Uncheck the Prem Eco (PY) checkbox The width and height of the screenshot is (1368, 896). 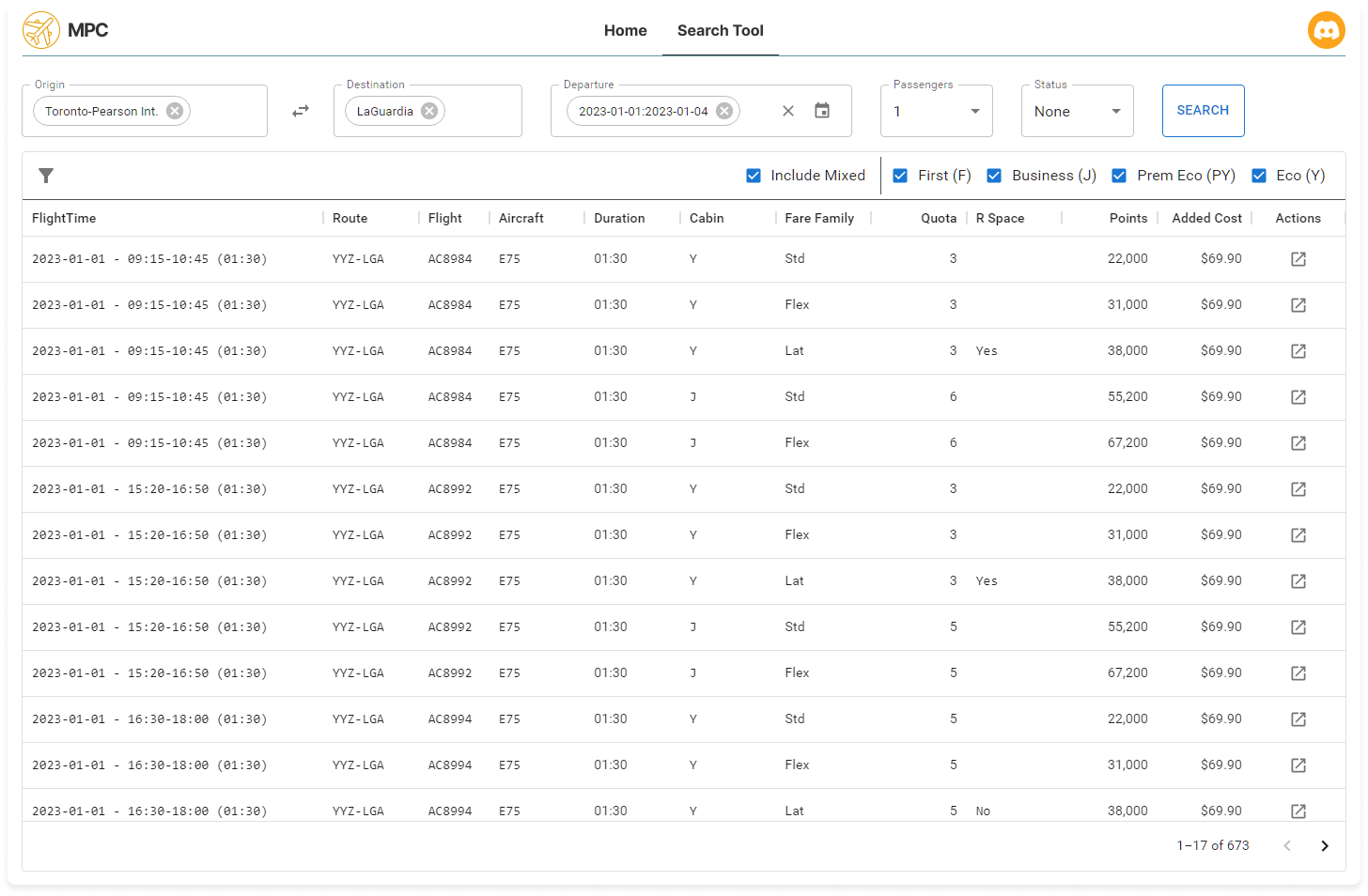(1119, 176)
